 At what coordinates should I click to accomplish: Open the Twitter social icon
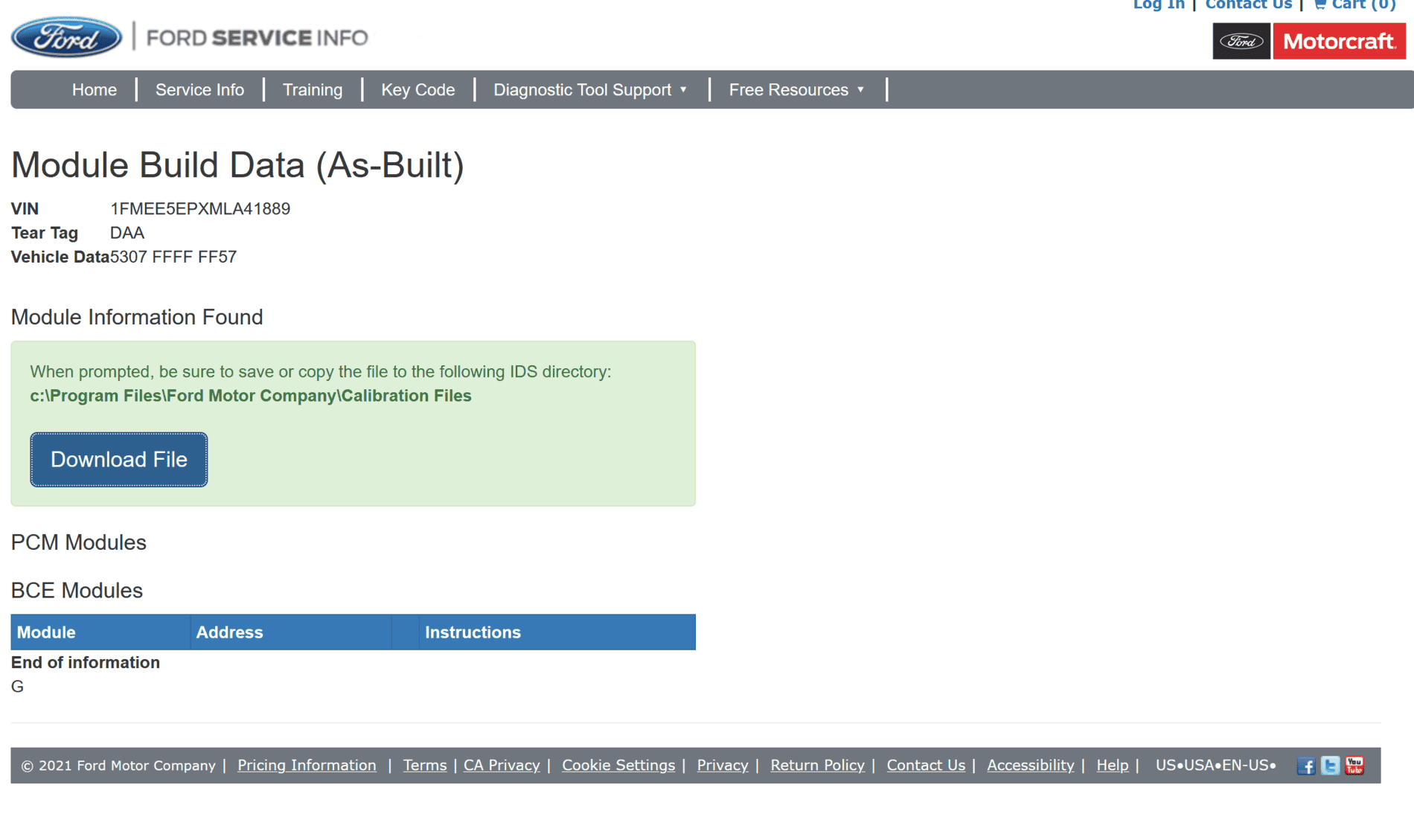pos(1330,766)
